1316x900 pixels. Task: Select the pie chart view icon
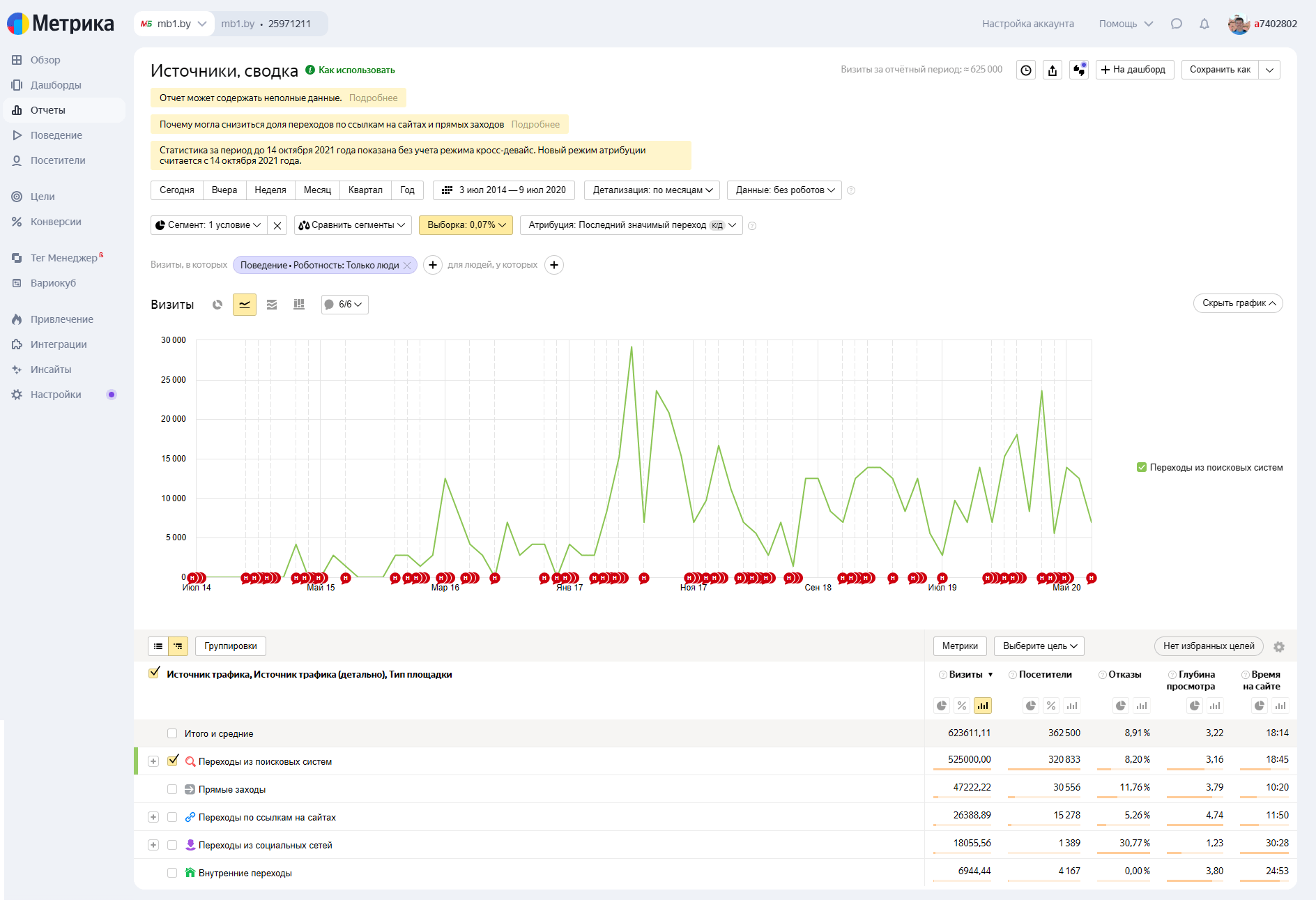[217, 305]
